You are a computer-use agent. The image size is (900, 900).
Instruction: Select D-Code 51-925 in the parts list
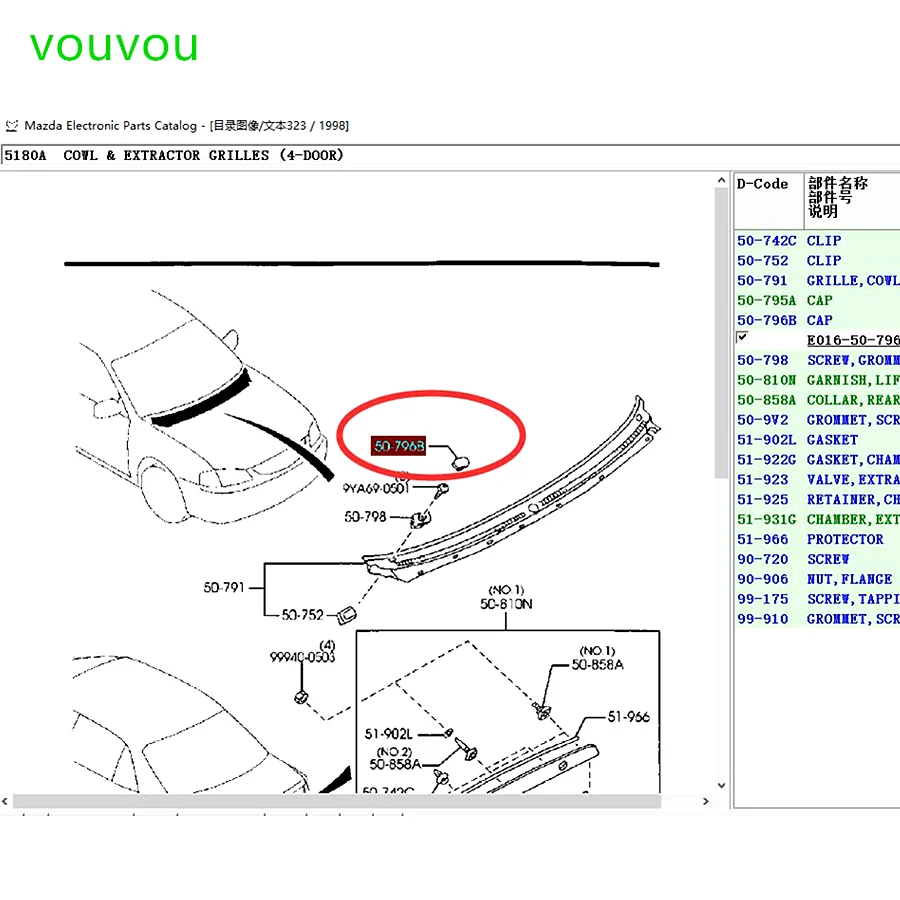point(762,500)
